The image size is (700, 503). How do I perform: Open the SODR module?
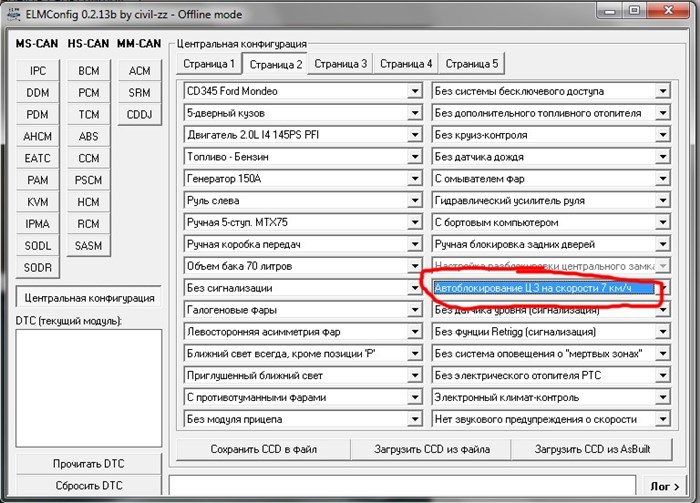38,268
